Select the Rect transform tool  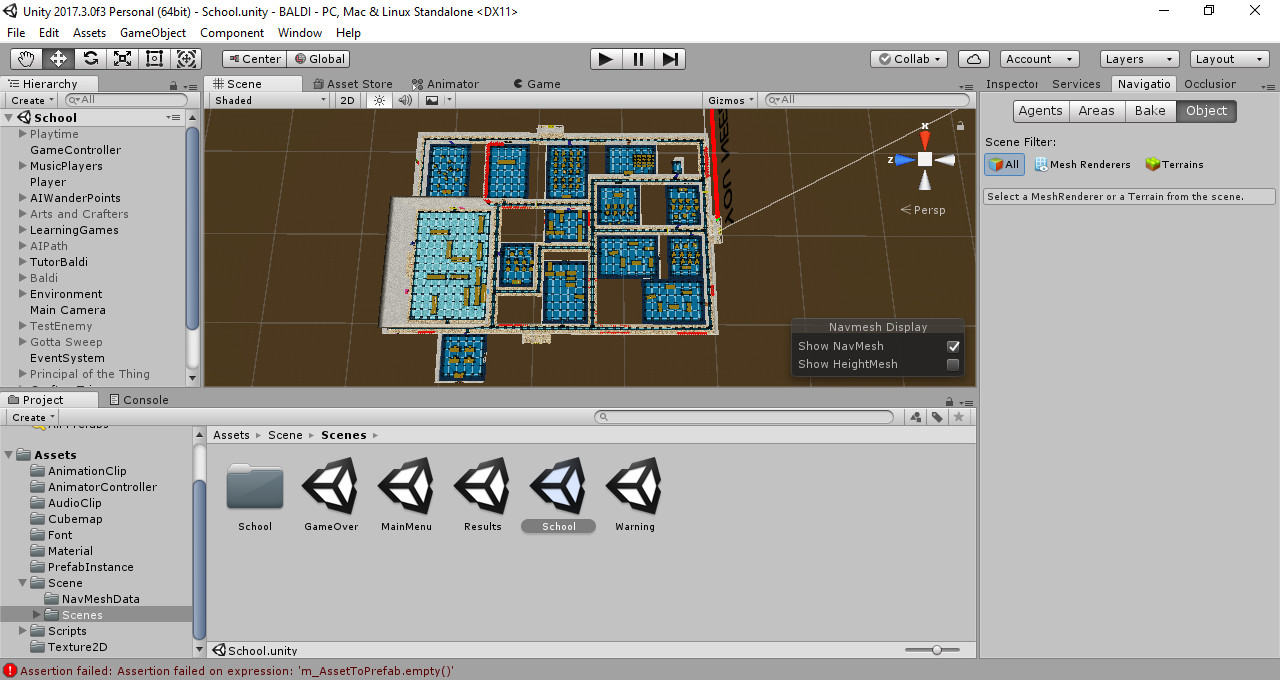coord(154,59)
